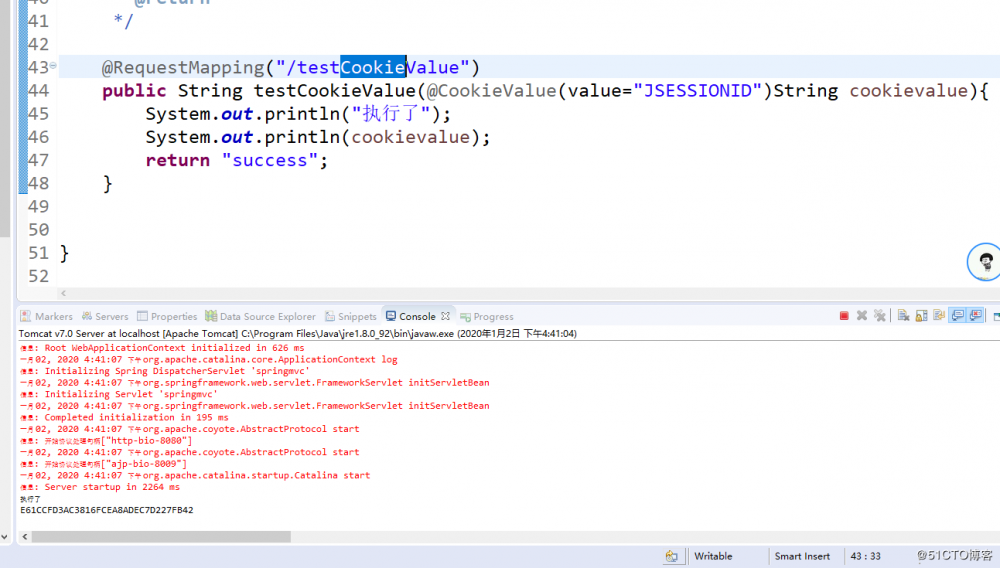Click line number 52 in the gutter
The width and height of the screenshot is (1000, 568).
coord(38,276)
